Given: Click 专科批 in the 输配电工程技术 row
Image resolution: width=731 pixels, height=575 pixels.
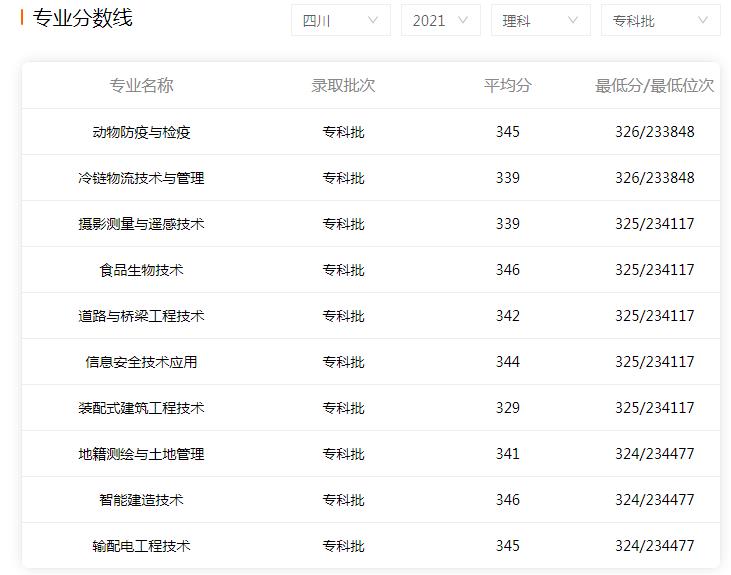Looking at the screenshot, I should [x=344, y=546].
